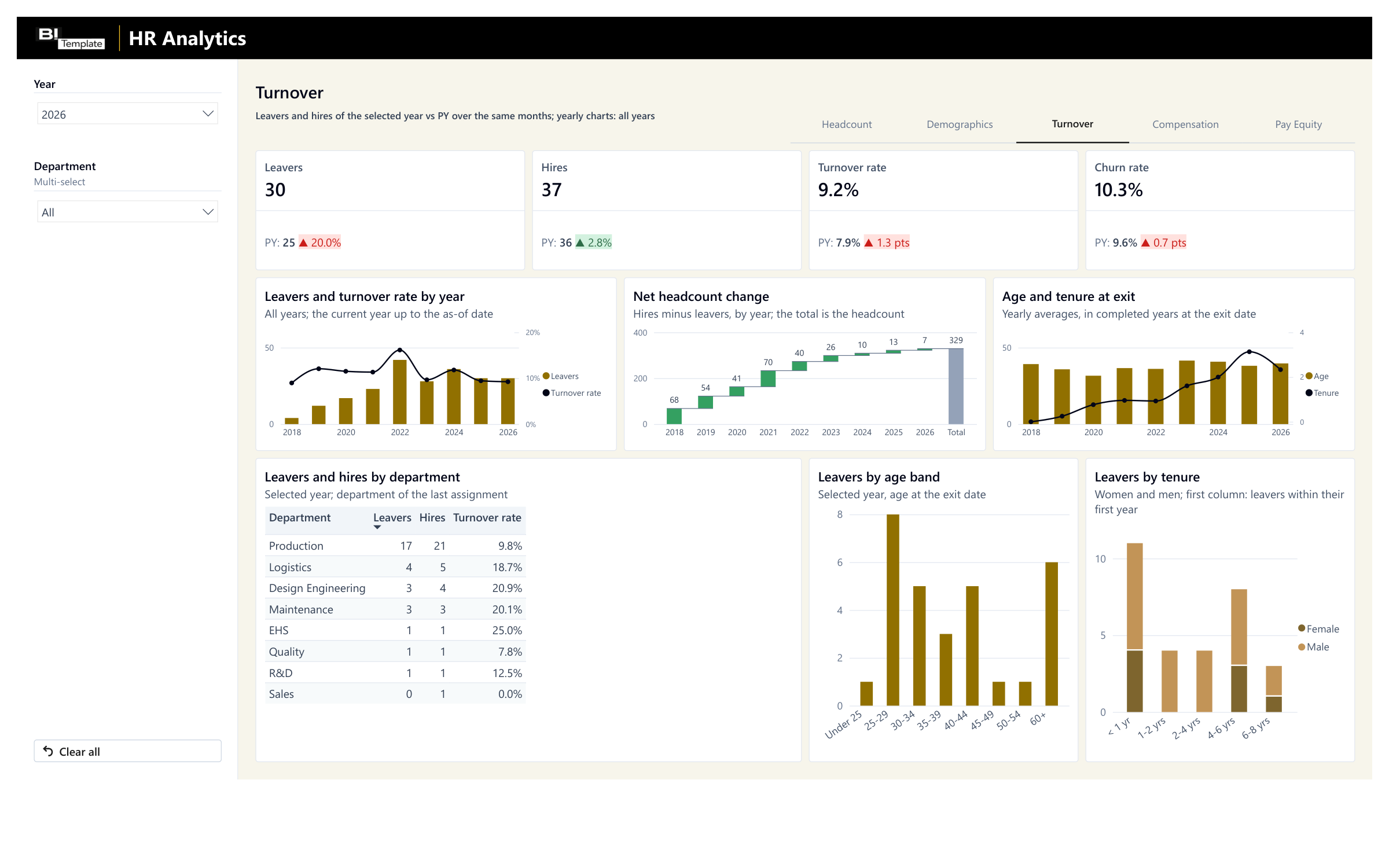Screen dimensions: 1389x868
Task: Click the red triangle next to 20.0%
Action: click(303, 242)
